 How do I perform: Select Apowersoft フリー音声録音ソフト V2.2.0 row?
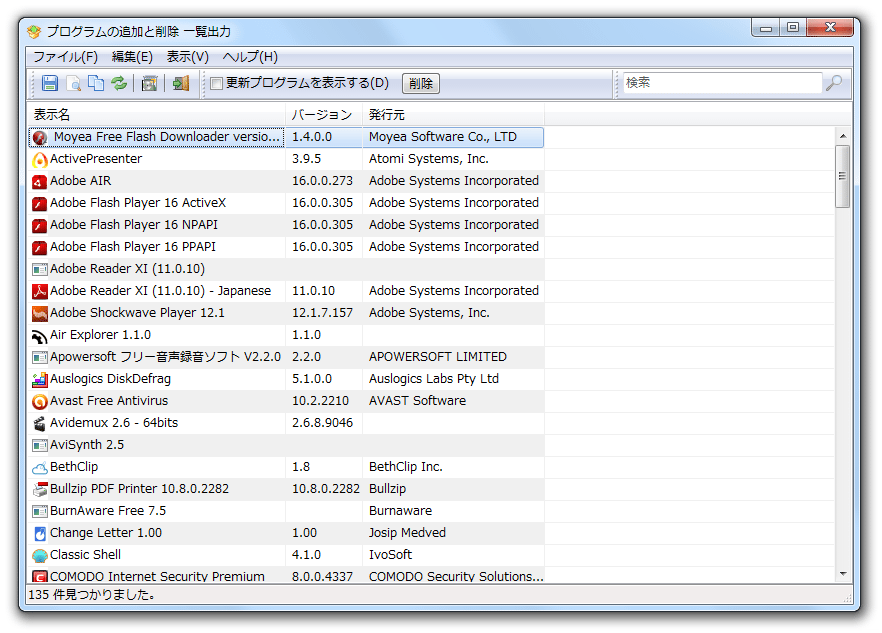pos(286,357)
